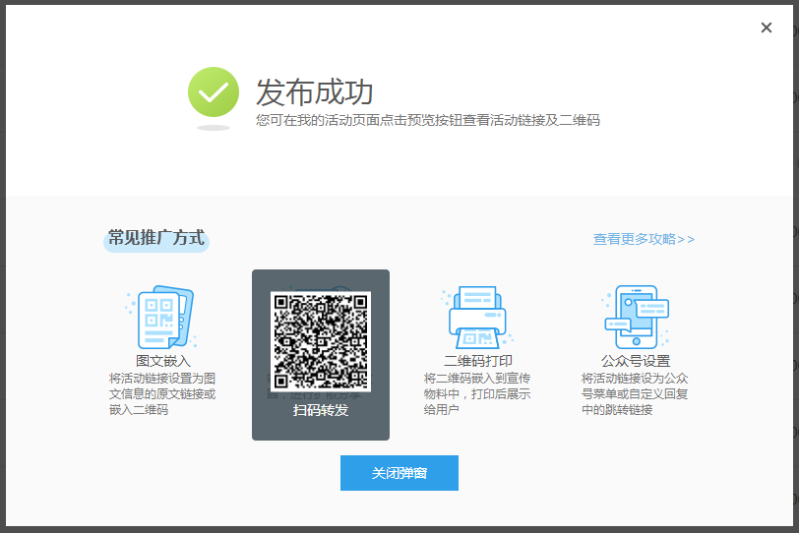Viewport: 799px width, 533px height.
Task: Select the 图文嵌入 document icon
Action: (x=162, y=317)
